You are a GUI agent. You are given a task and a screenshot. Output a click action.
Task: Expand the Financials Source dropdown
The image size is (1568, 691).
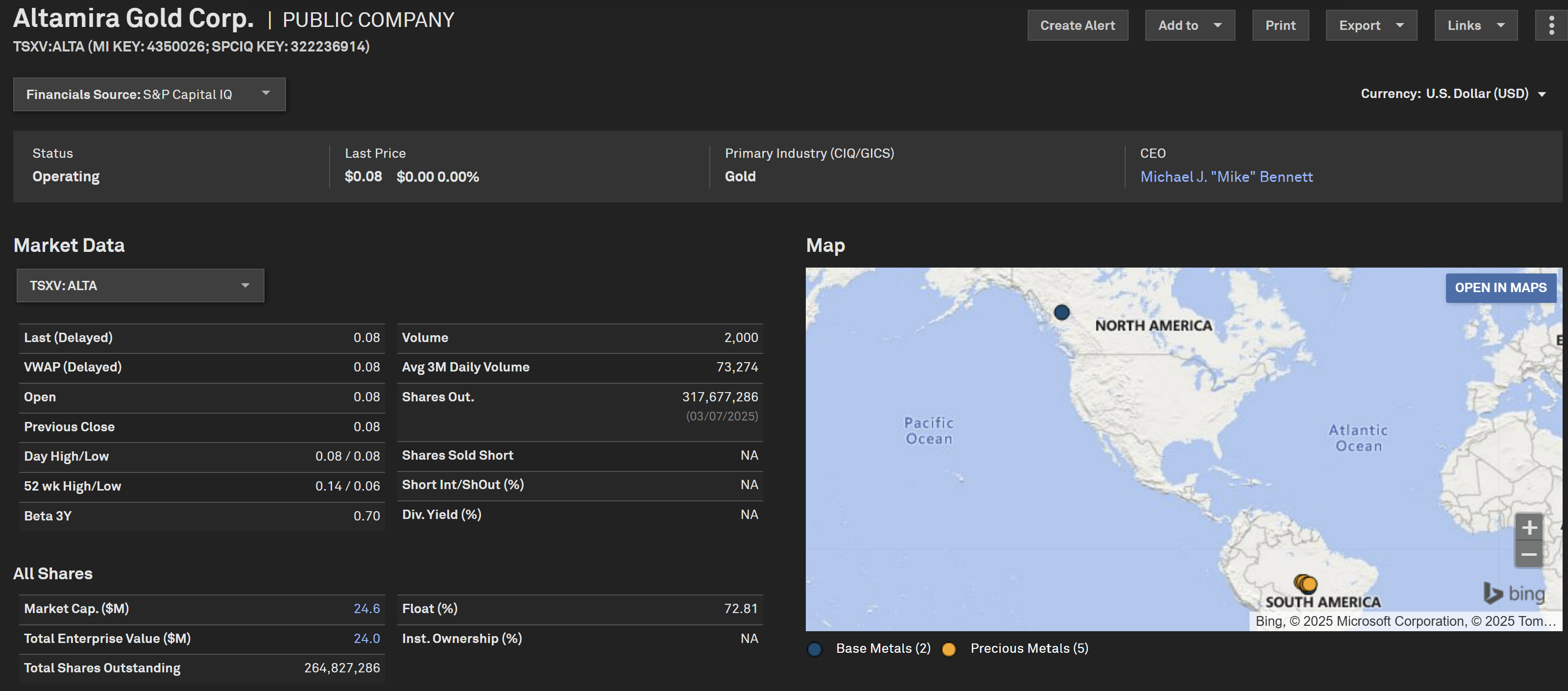tap(149, 95)
